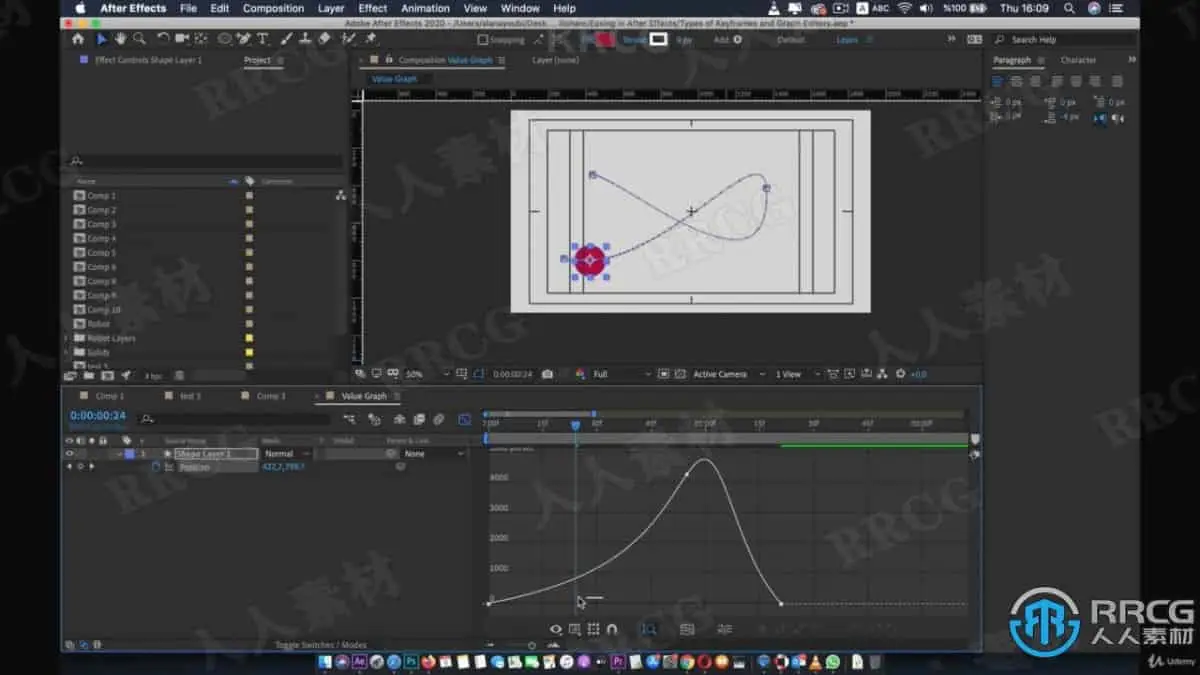Hide Shape Layer 1 using eye icon

pos(69,453)
